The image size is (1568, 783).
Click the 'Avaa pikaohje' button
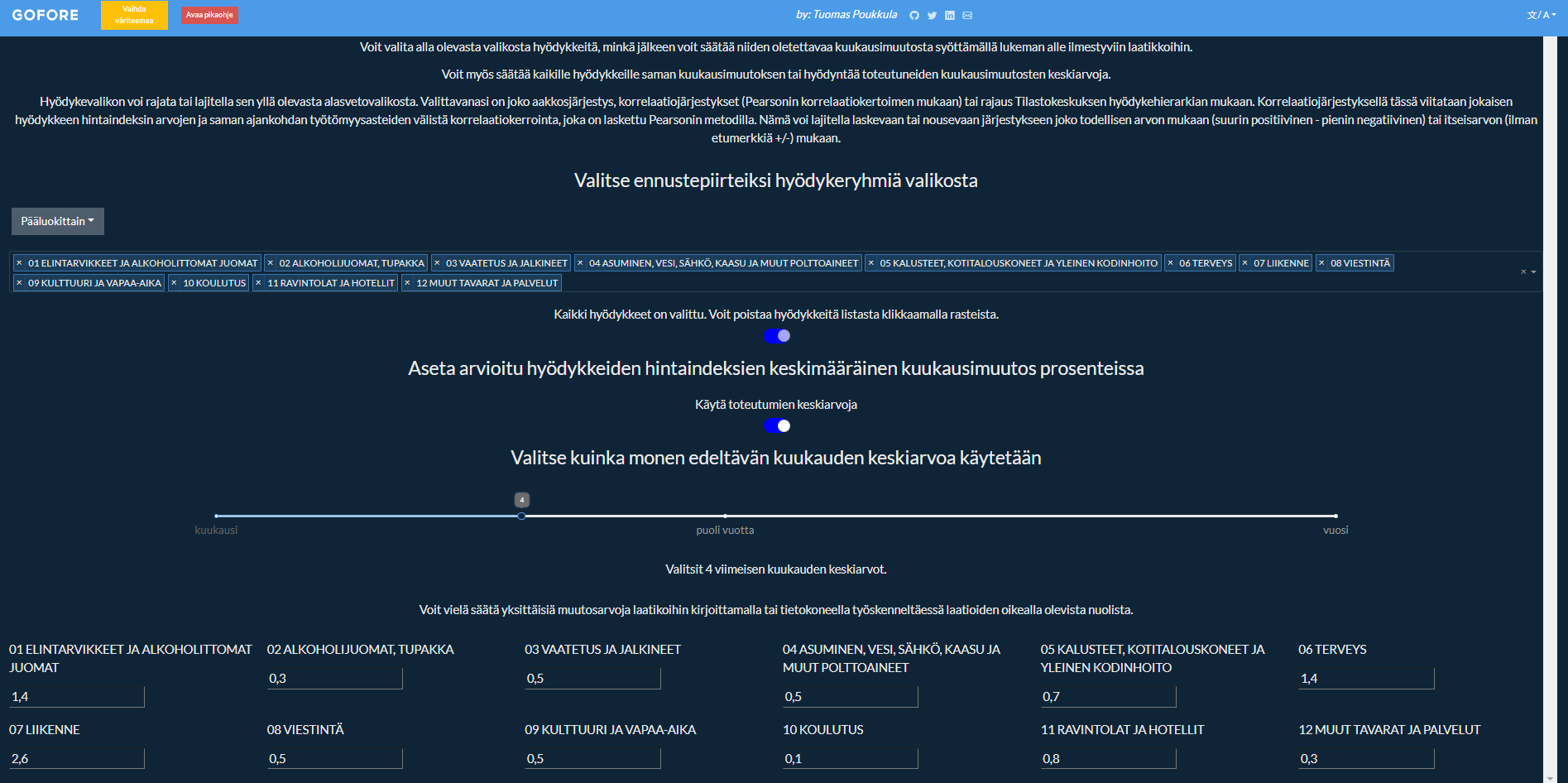coord(209,15)
